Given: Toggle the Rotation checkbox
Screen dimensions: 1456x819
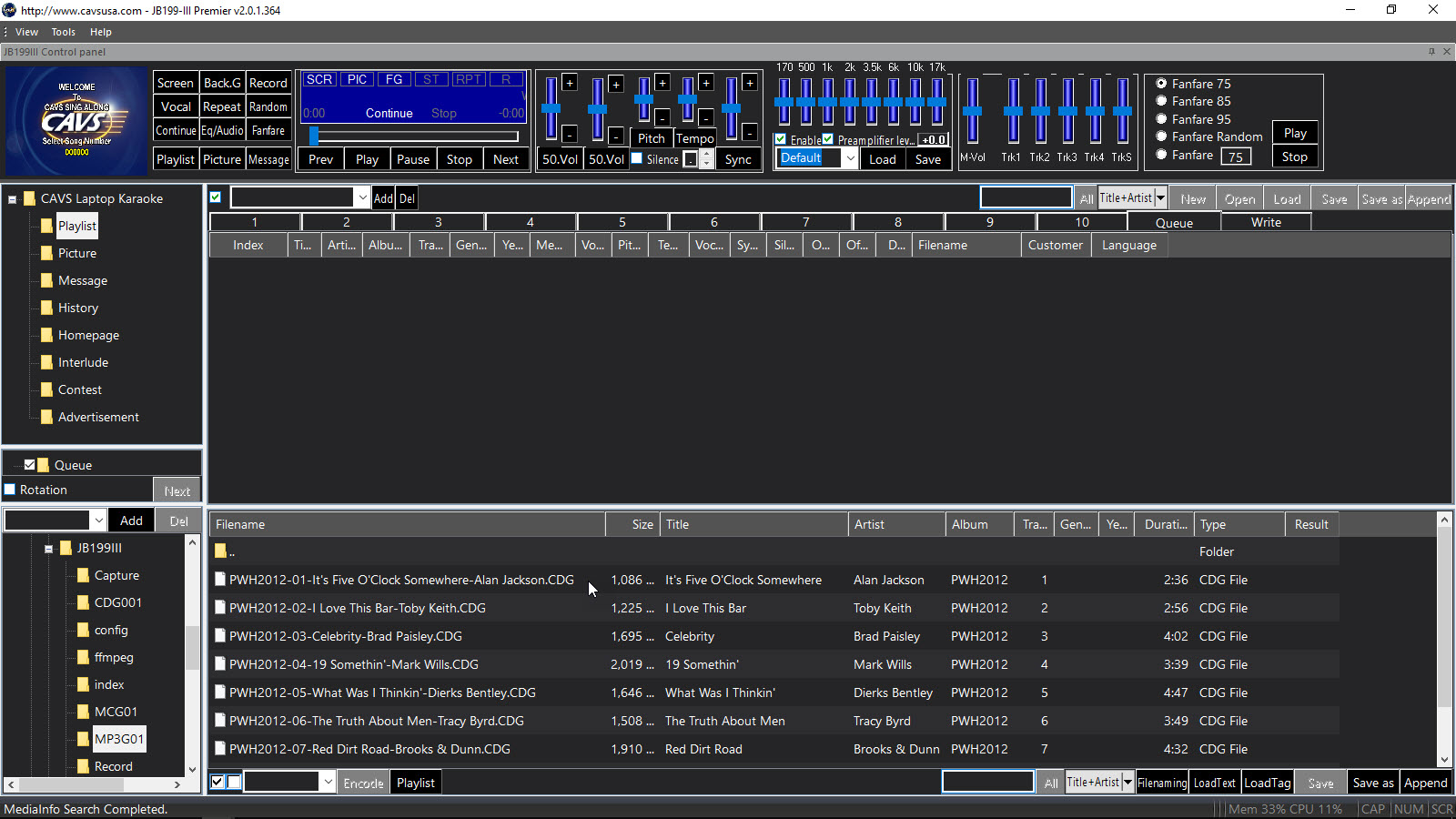Looking at the screenshot, I should pyautogui.click(x=10, y=490).
